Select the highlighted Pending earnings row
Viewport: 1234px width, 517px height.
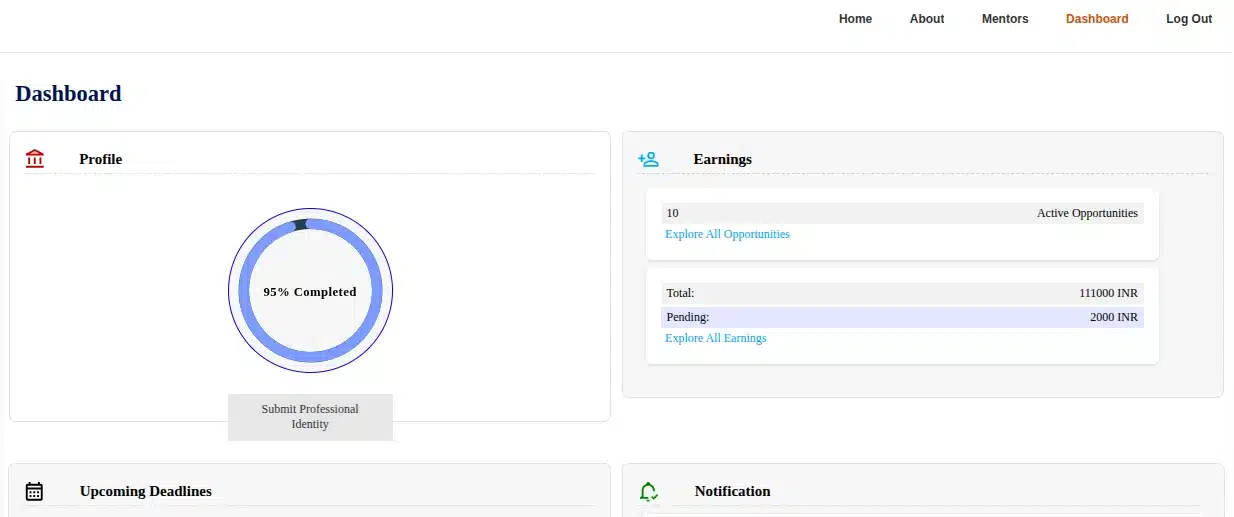pyautogui.click(x=901, y=317)
